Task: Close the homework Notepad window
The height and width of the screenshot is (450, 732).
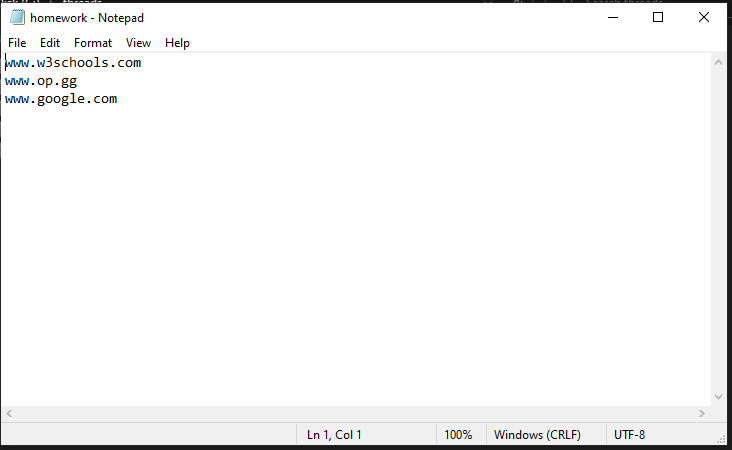Action: [704, 18]
